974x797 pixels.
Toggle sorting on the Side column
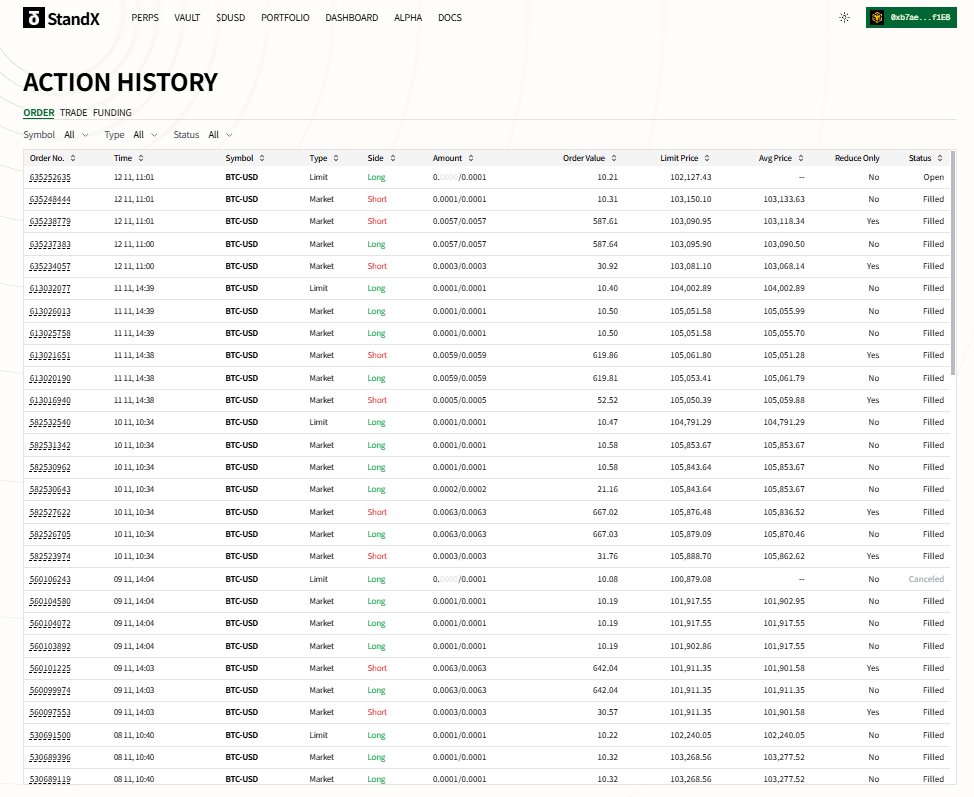[391, 158]
